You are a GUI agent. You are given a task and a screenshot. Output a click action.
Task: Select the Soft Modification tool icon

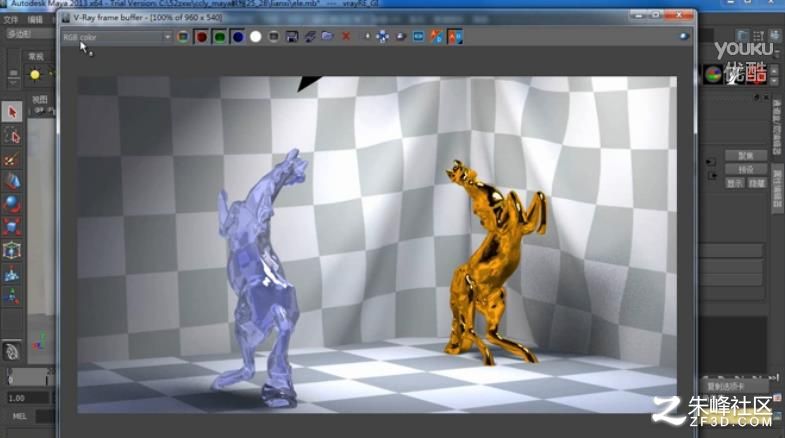pyautogui.click(x=12, y=273)
